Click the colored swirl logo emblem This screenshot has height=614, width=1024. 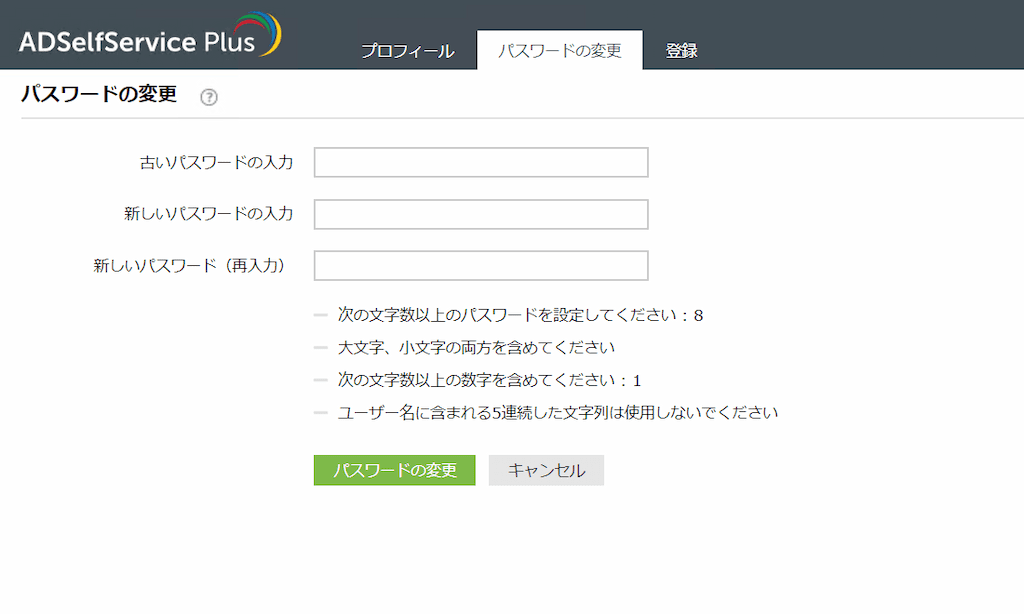click(266, 33)
